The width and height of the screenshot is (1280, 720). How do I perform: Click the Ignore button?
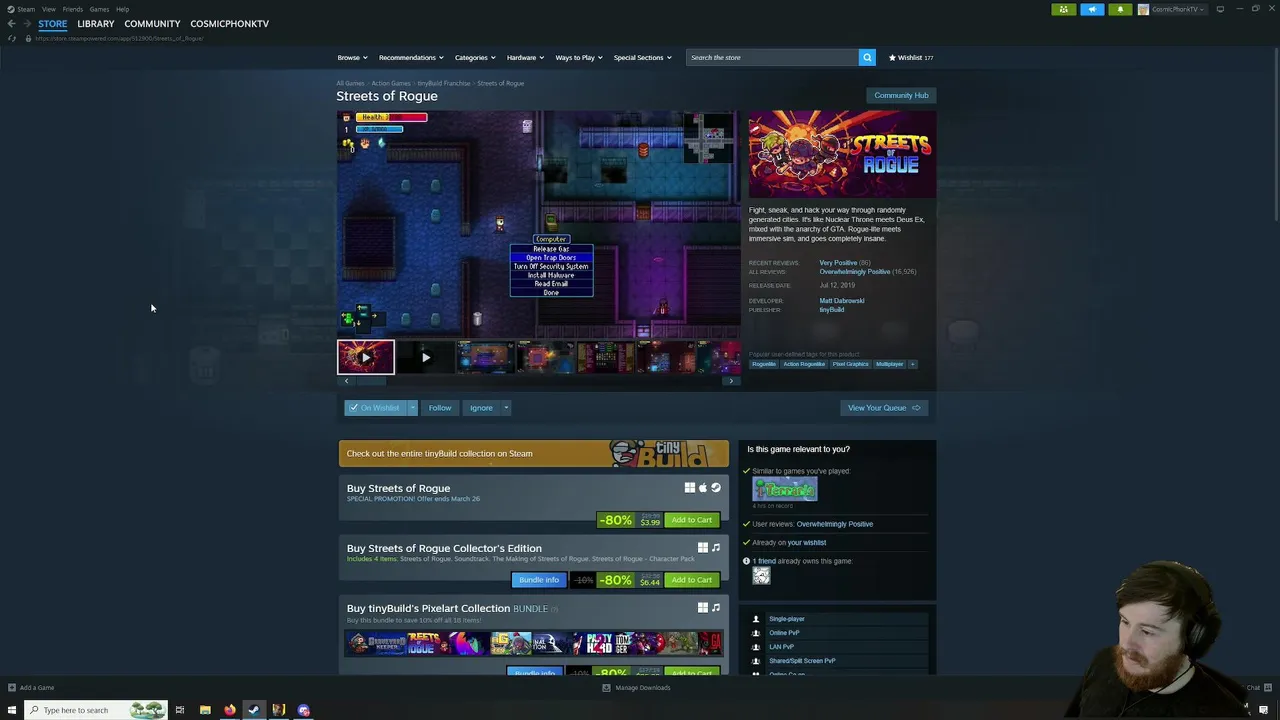click(x=481, y=408)
